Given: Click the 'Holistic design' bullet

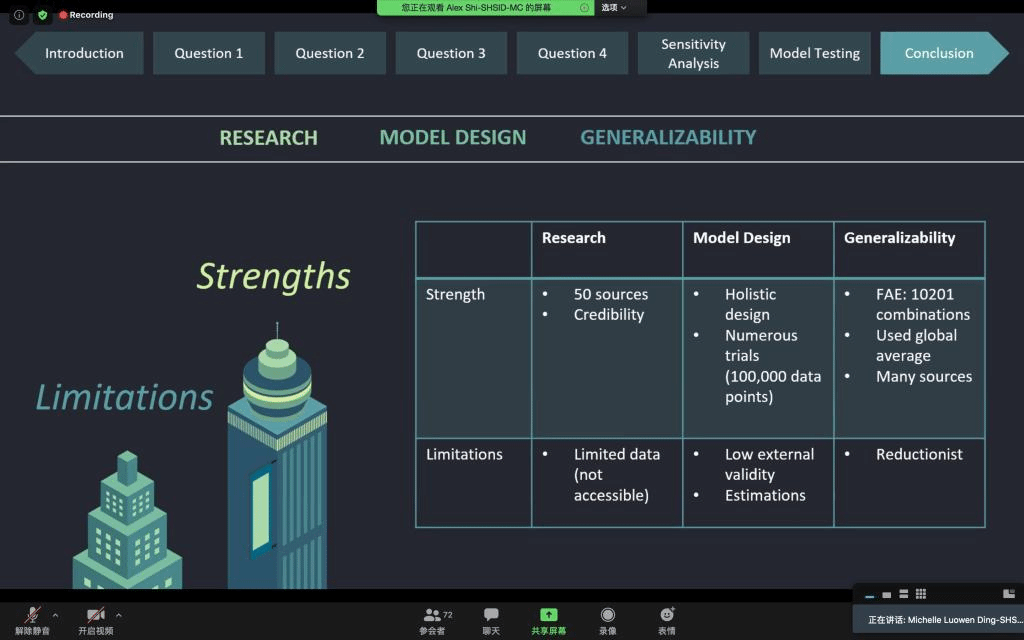Looking at the screenshot, I should point(750,304).
